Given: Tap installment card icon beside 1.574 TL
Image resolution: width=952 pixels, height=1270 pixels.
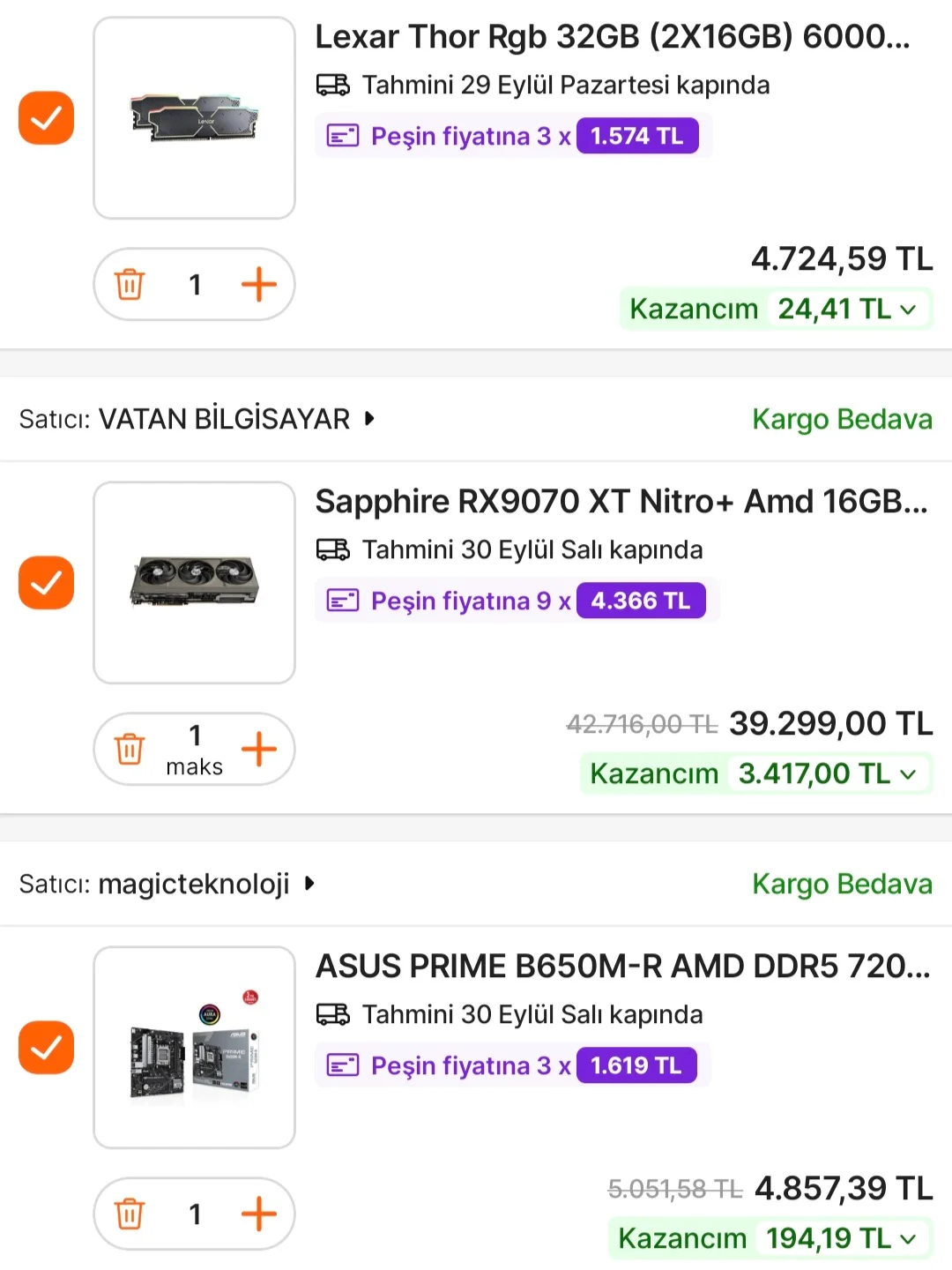Looking at the screenshot, I should pos(343,136).
